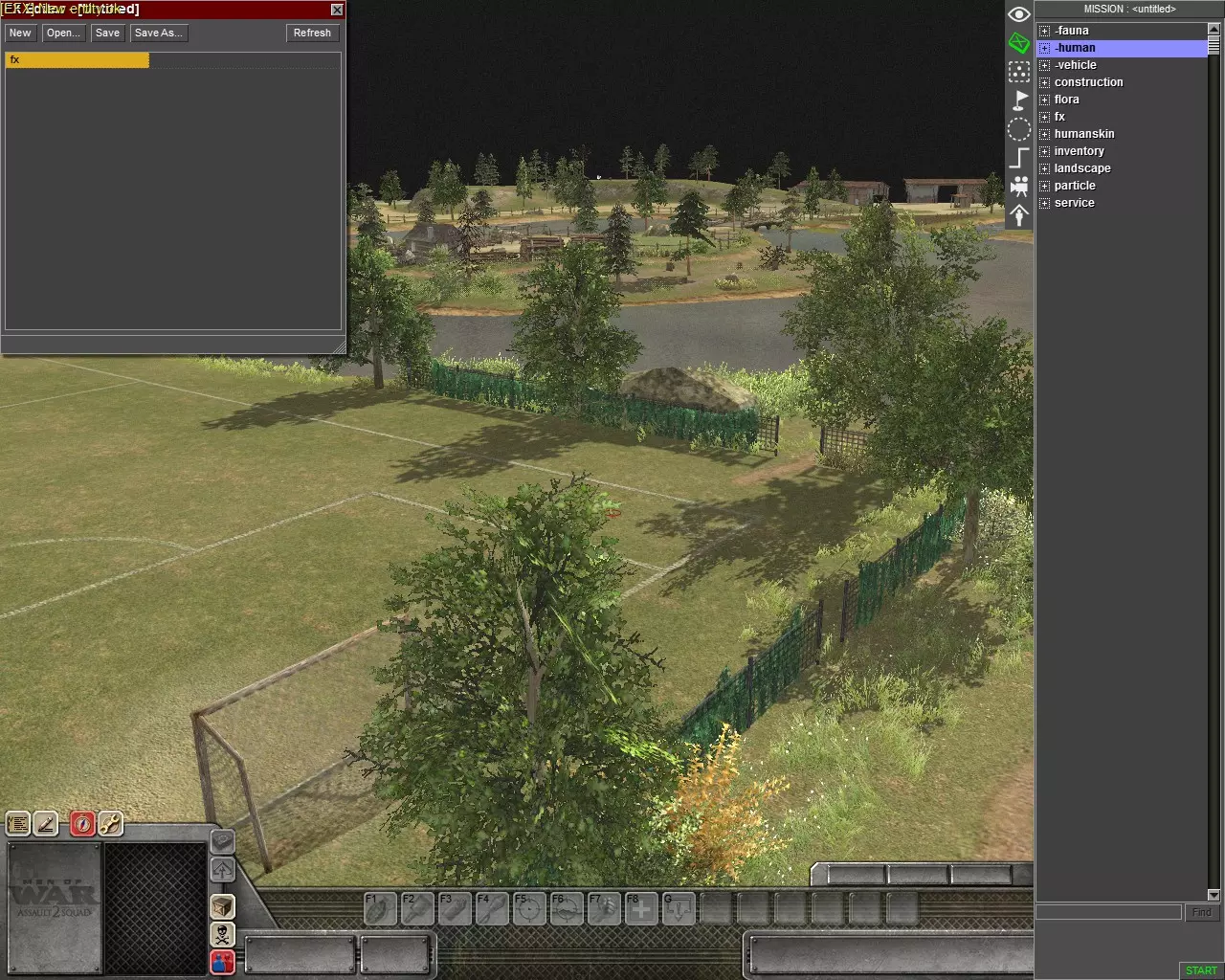Expand the landscape tree node
Image resolution: width=1225 pixels, height=980 pixels.
coord(1044,168)
